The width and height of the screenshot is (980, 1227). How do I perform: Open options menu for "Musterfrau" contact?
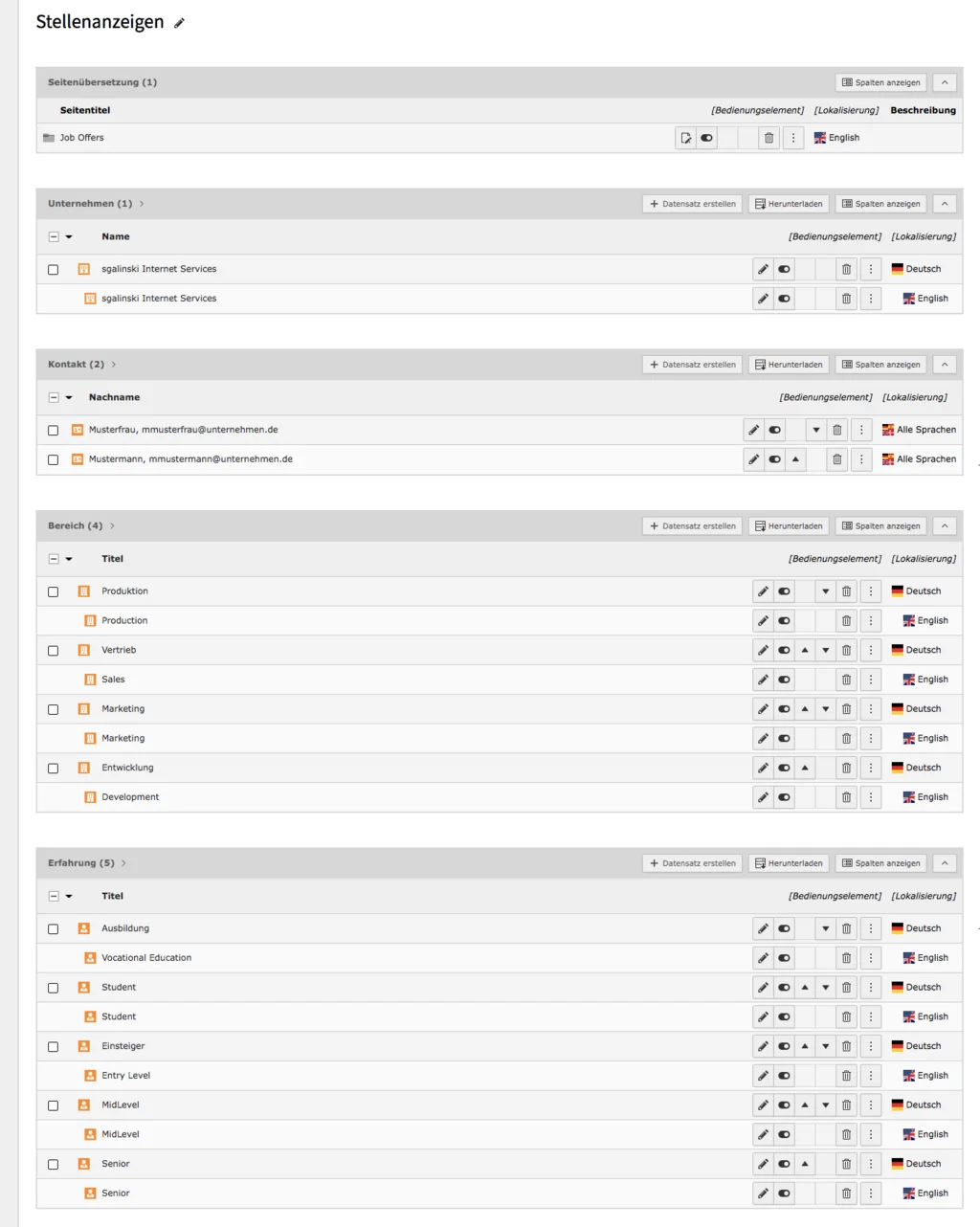click(861, 430)
